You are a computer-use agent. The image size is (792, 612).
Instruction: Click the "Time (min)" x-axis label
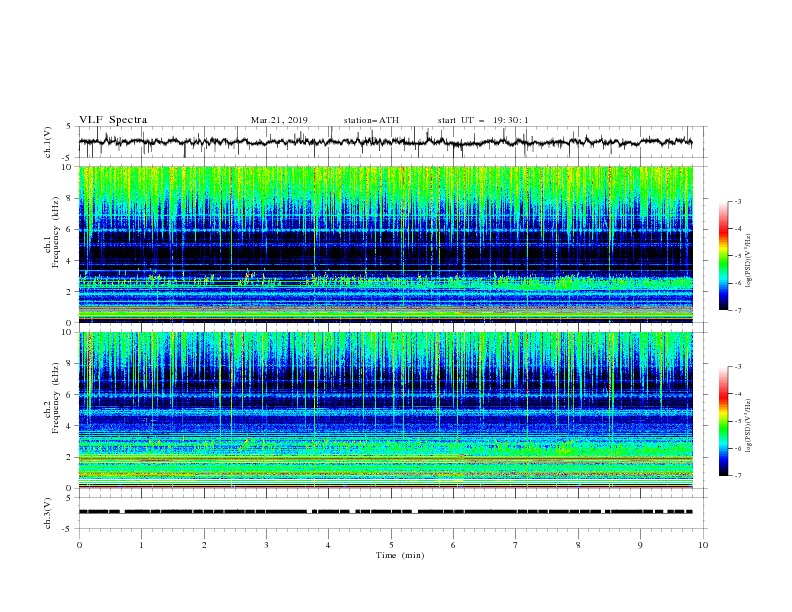click(400, 555)
